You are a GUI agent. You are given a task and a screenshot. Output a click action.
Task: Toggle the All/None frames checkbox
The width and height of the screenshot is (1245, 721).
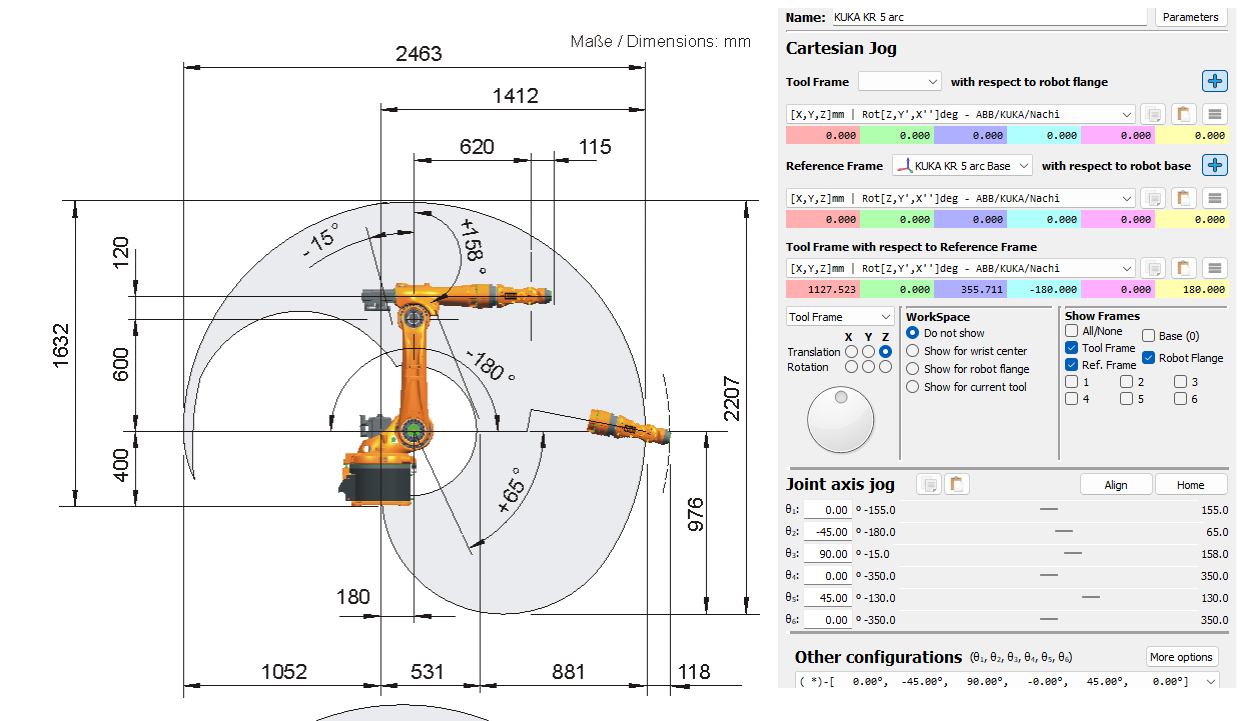coord(1072,331)
